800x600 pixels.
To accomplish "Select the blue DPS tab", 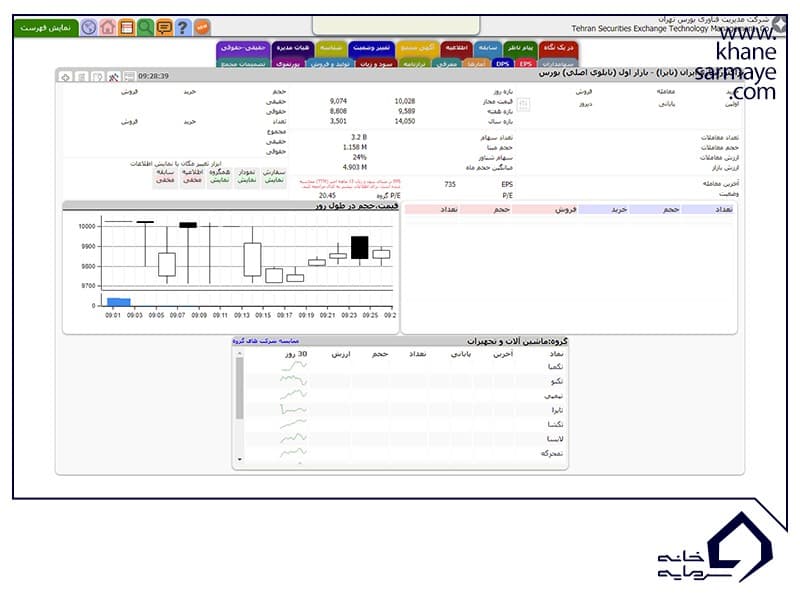I will coord(503,64).
